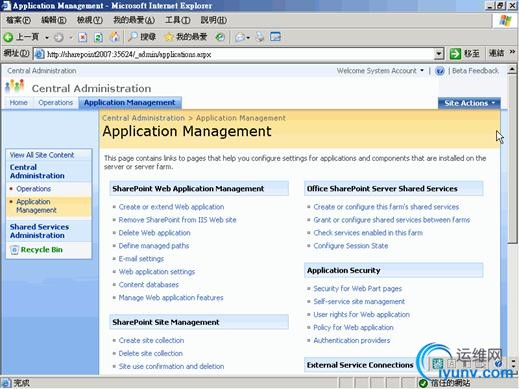519x389 pixels.
Task: Open Web application settings link
Action: (x=157, y=272)
